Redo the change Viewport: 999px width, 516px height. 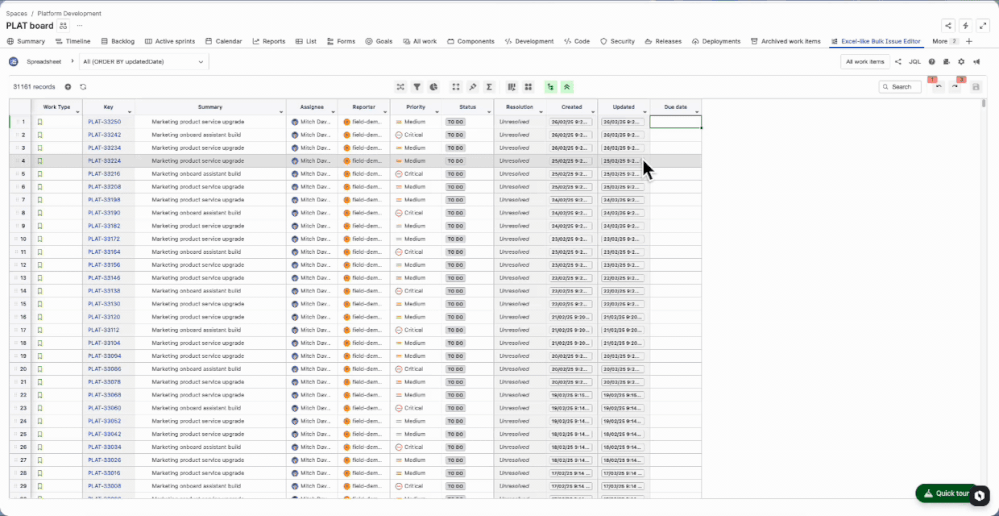click(954, 87)
